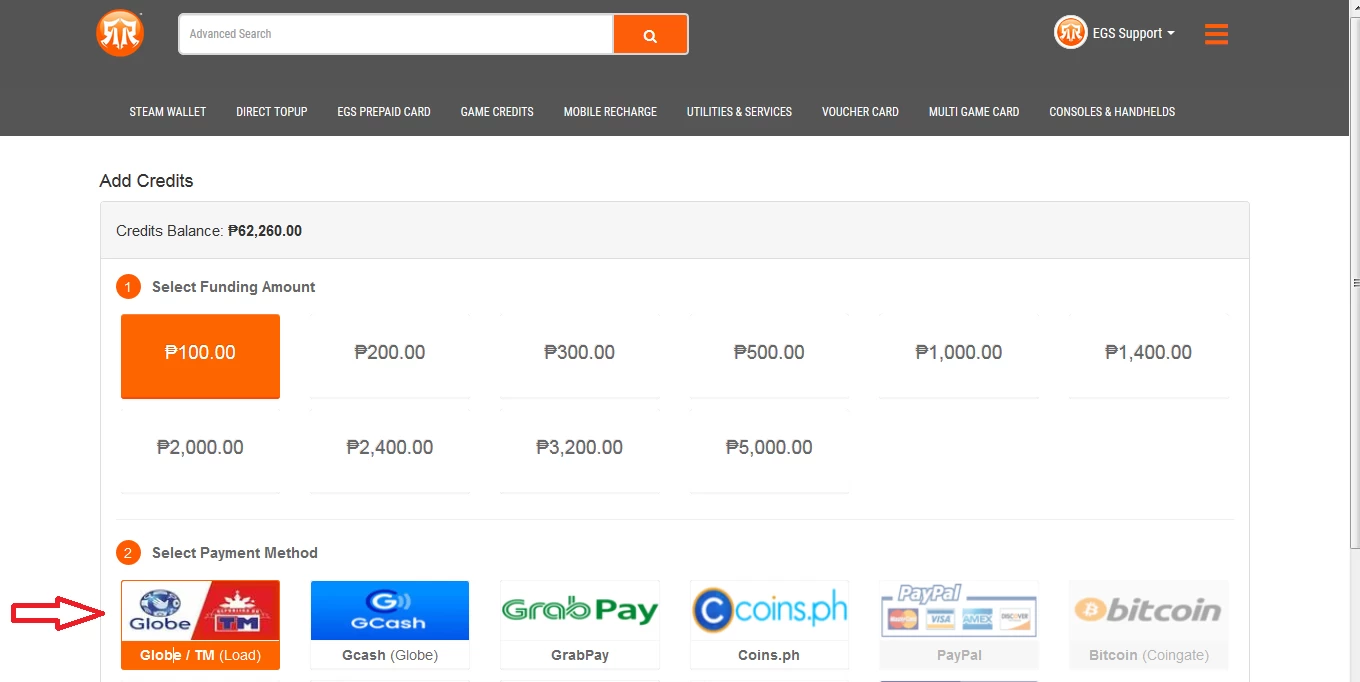Select the ₱5,000.00 funding amount
1360x682 pixels.
click(769, 451)
